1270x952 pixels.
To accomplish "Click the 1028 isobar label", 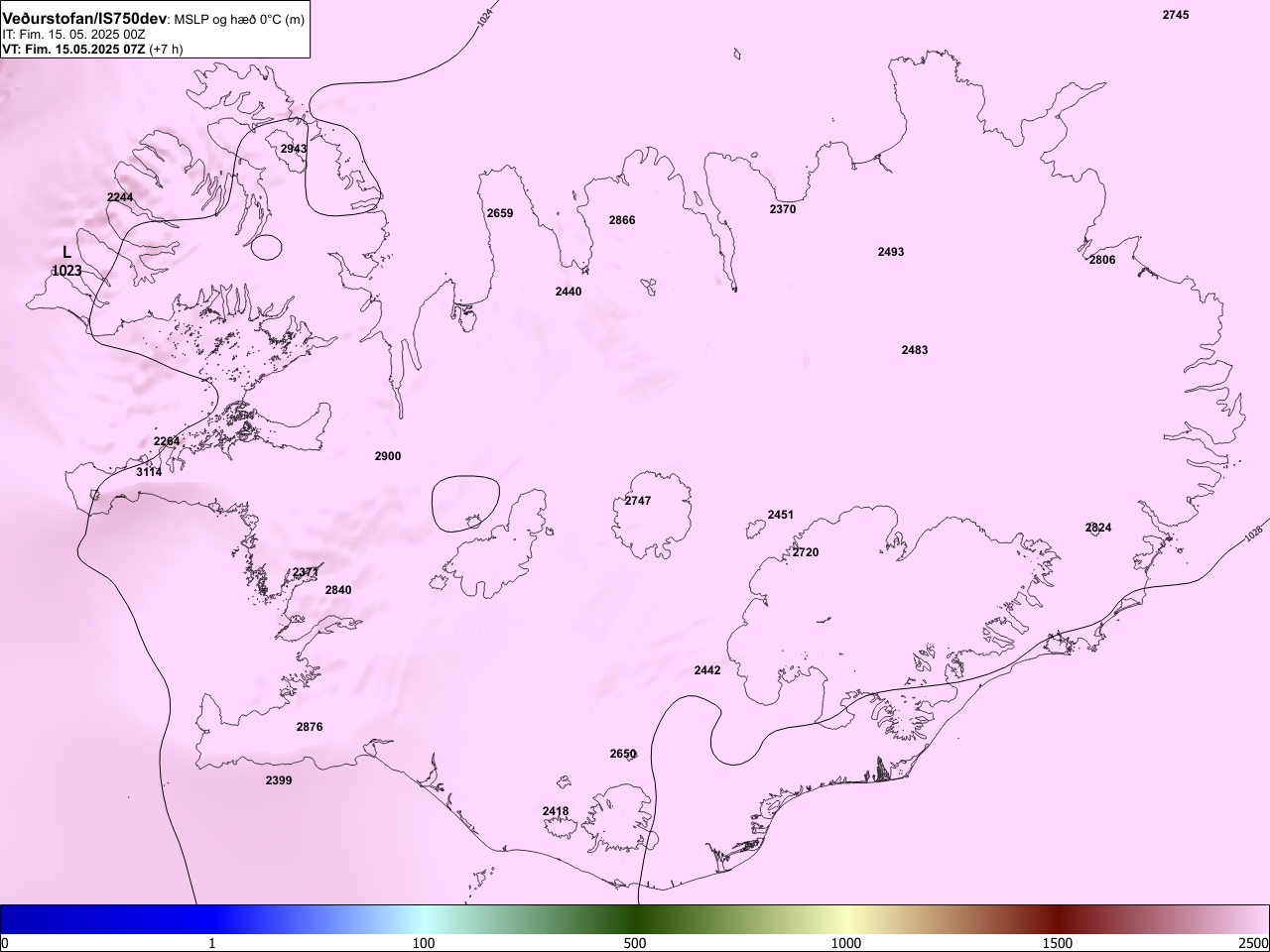I will coord(1254,534).
